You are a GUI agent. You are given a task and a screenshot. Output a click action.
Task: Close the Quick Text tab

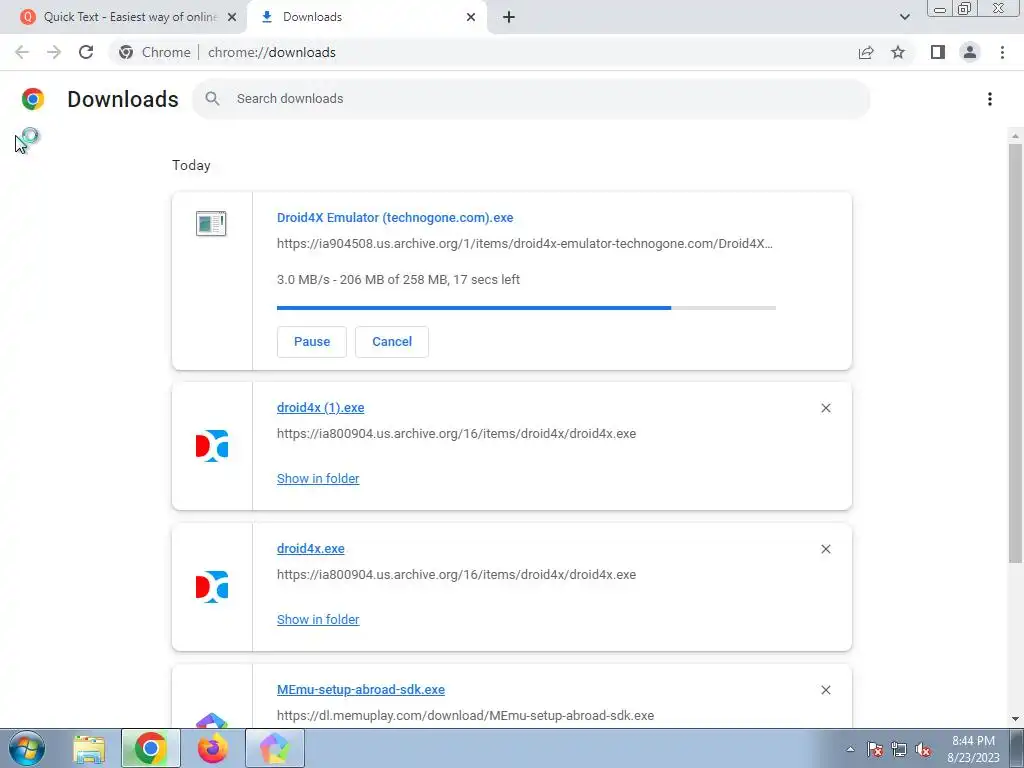coord(232,17)
